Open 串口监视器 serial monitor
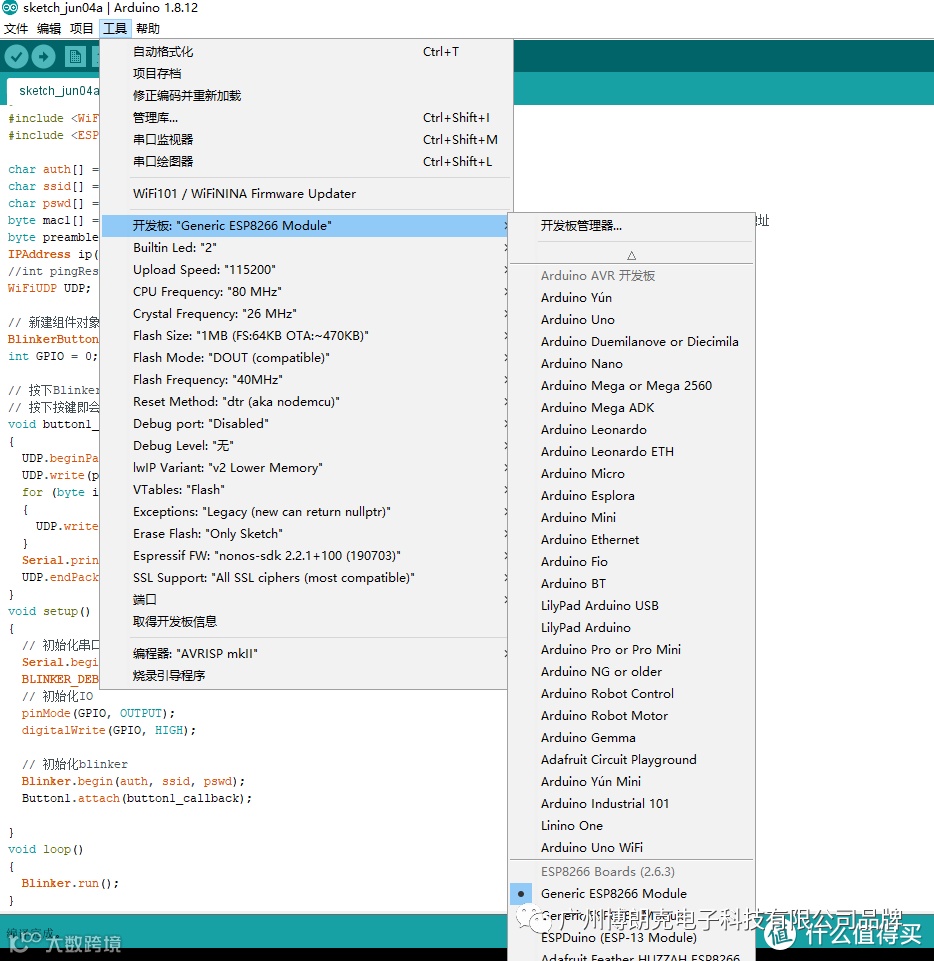This screenshot has height=961, width=934. [x=305, y=140]
